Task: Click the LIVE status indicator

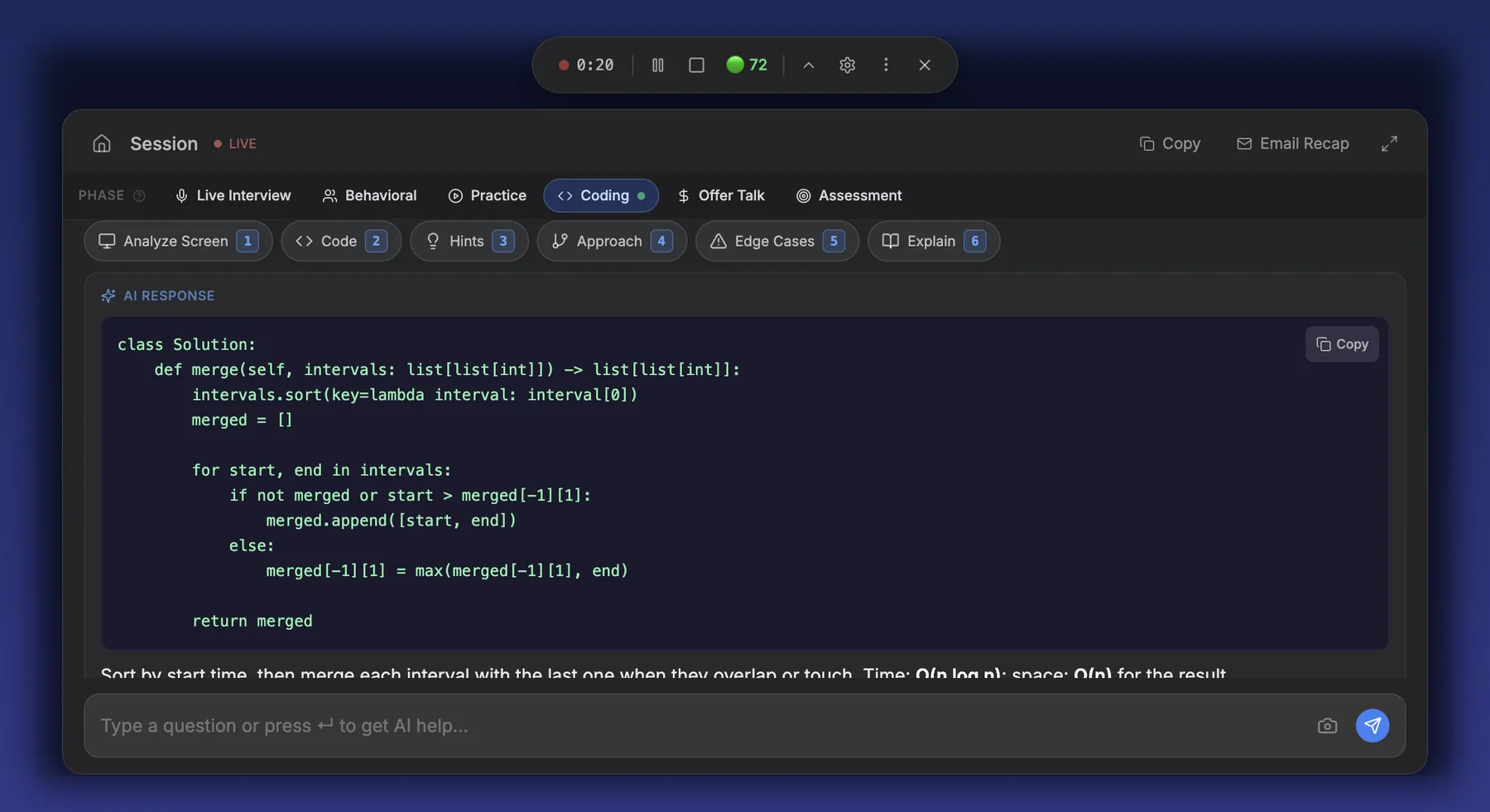Action: click(x=235, y=144)
